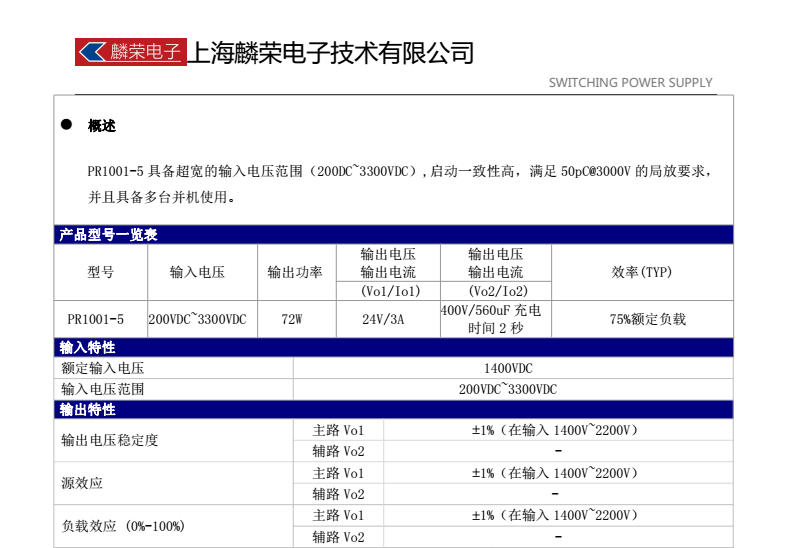Select the 效率(TYP) column header
The height and width of the screenshot is (548, 793).
(642, 272)
